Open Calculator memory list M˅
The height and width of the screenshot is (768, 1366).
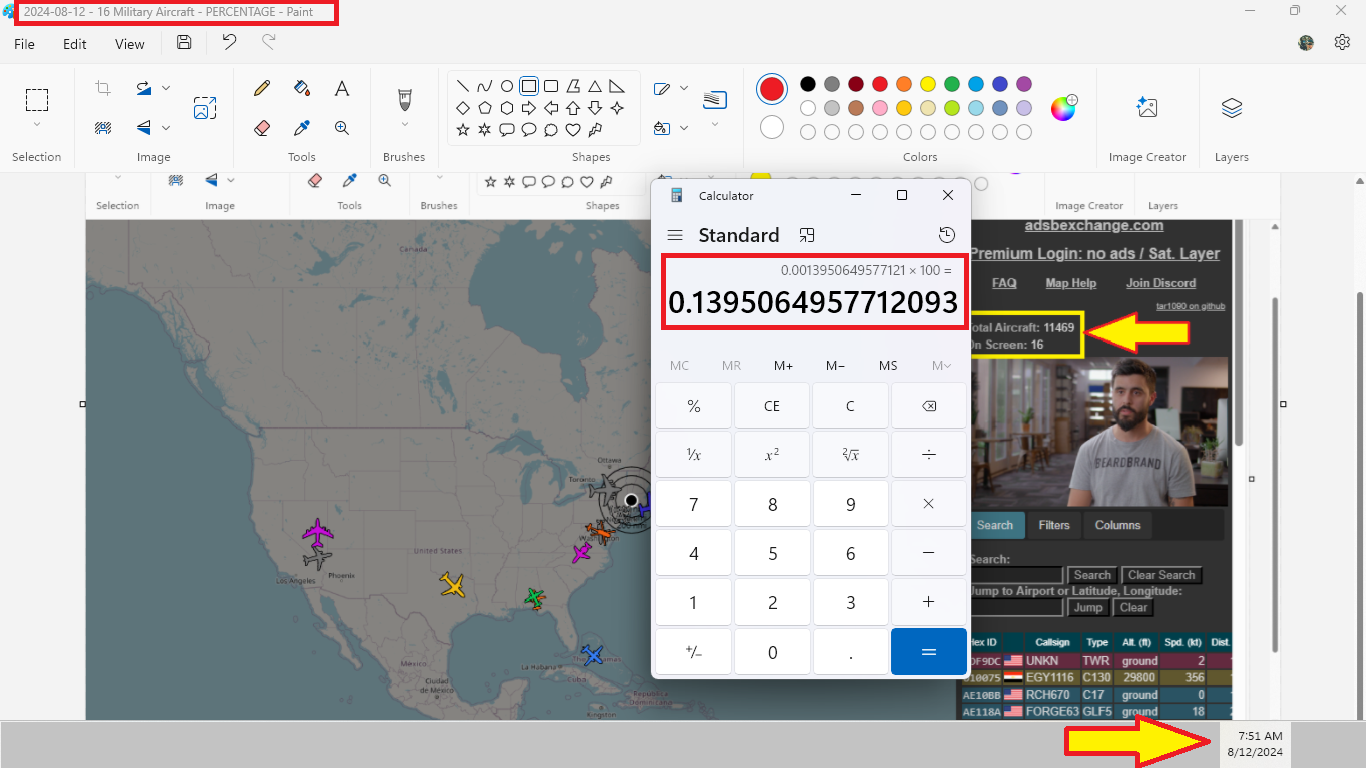941,366
